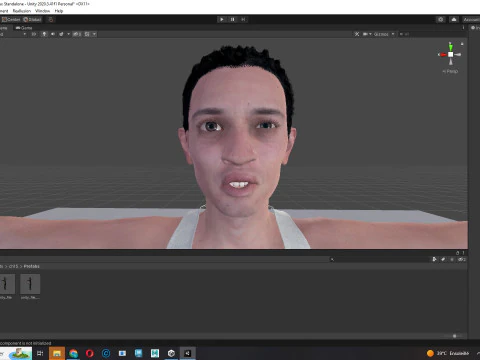Toggle scene audio speaker icon
The height and width of the screenshot is (360, 480).
pos(53,34)
